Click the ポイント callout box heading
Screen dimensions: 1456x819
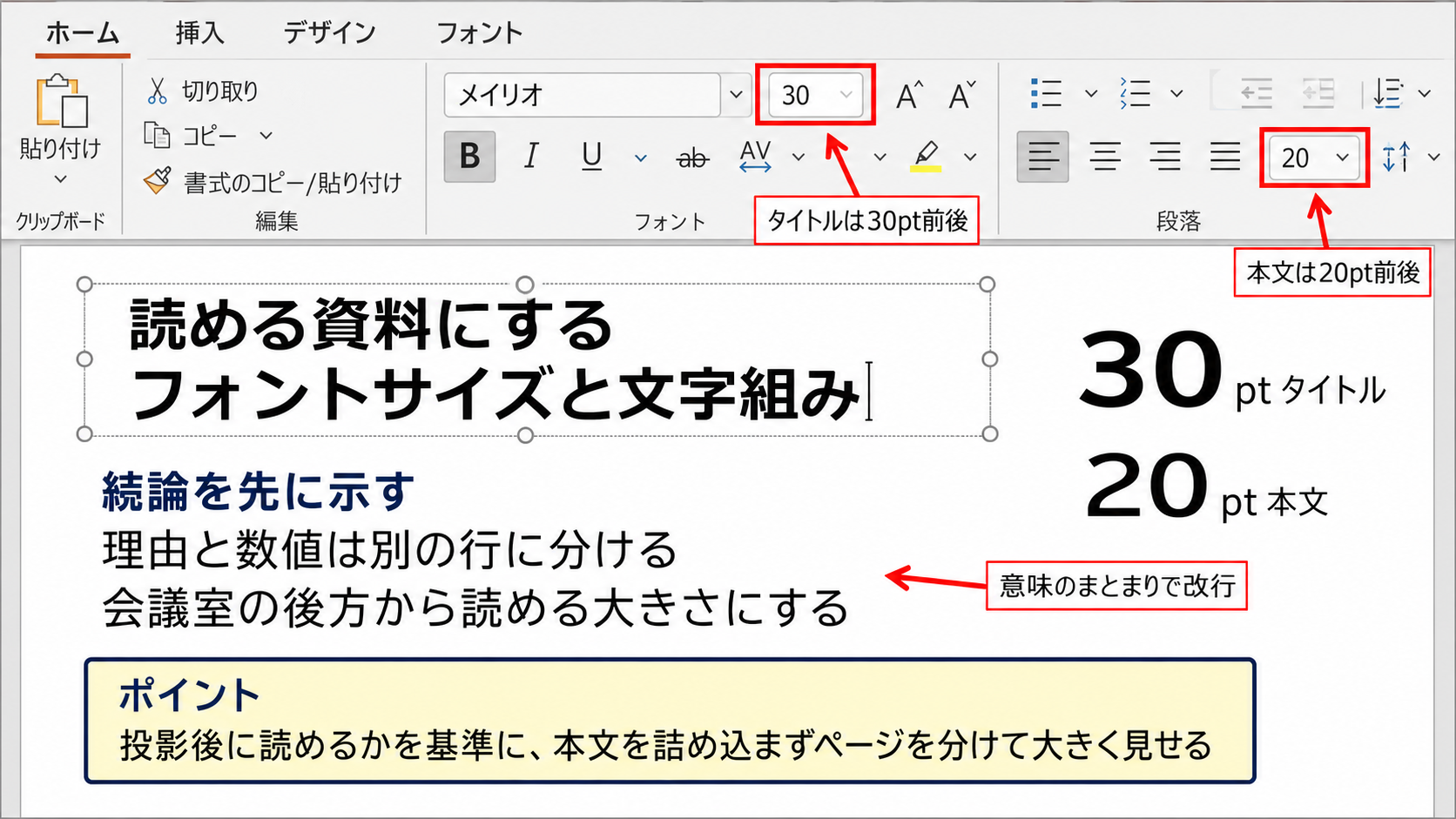[189, 695]
